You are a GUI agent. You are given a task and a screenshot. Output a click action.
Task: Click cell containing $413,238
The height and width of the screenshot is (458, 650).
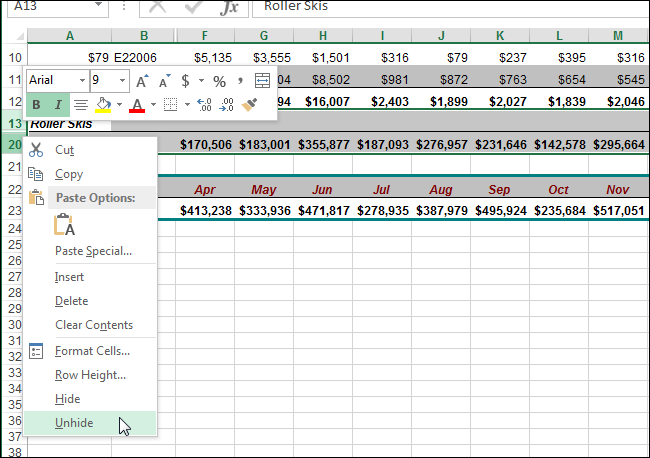tap(205, 211)
